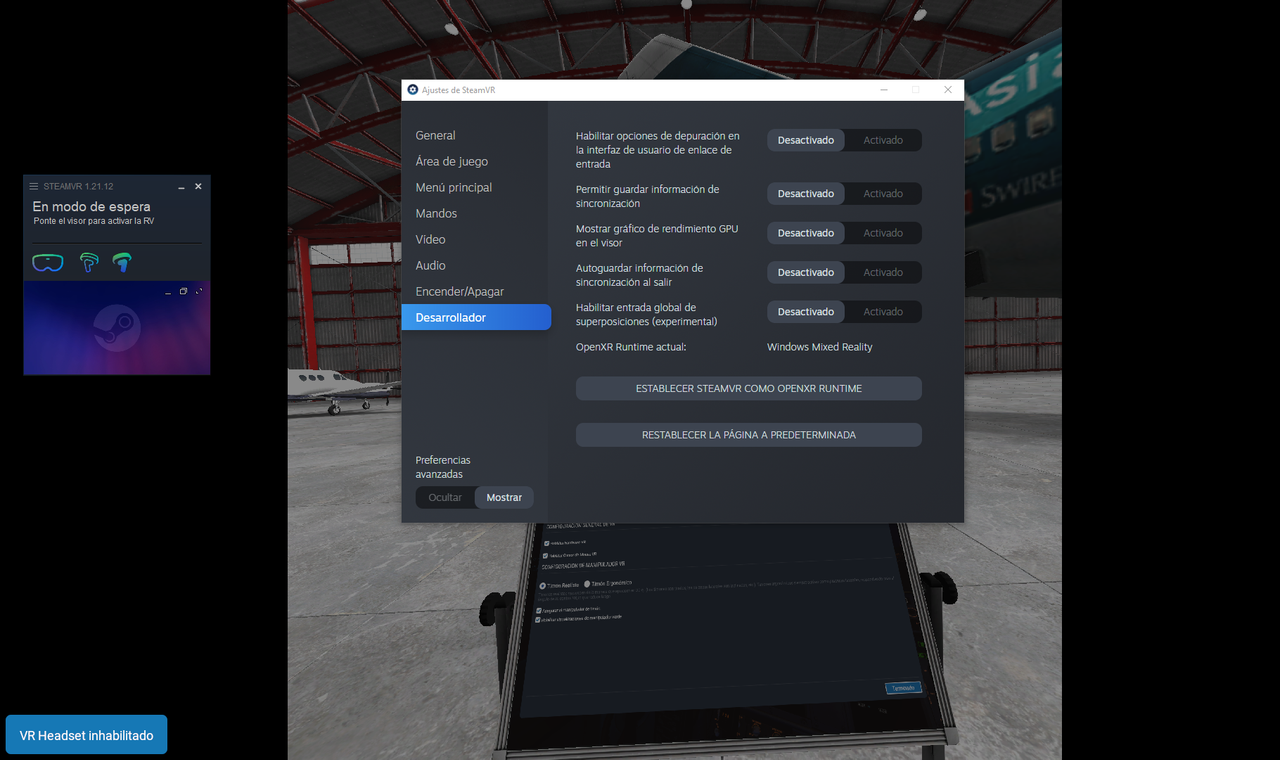The image size is (1280, 760).
Task: Pop out the VR view preview
Action: pyautogui.click(x=183, y=291)
